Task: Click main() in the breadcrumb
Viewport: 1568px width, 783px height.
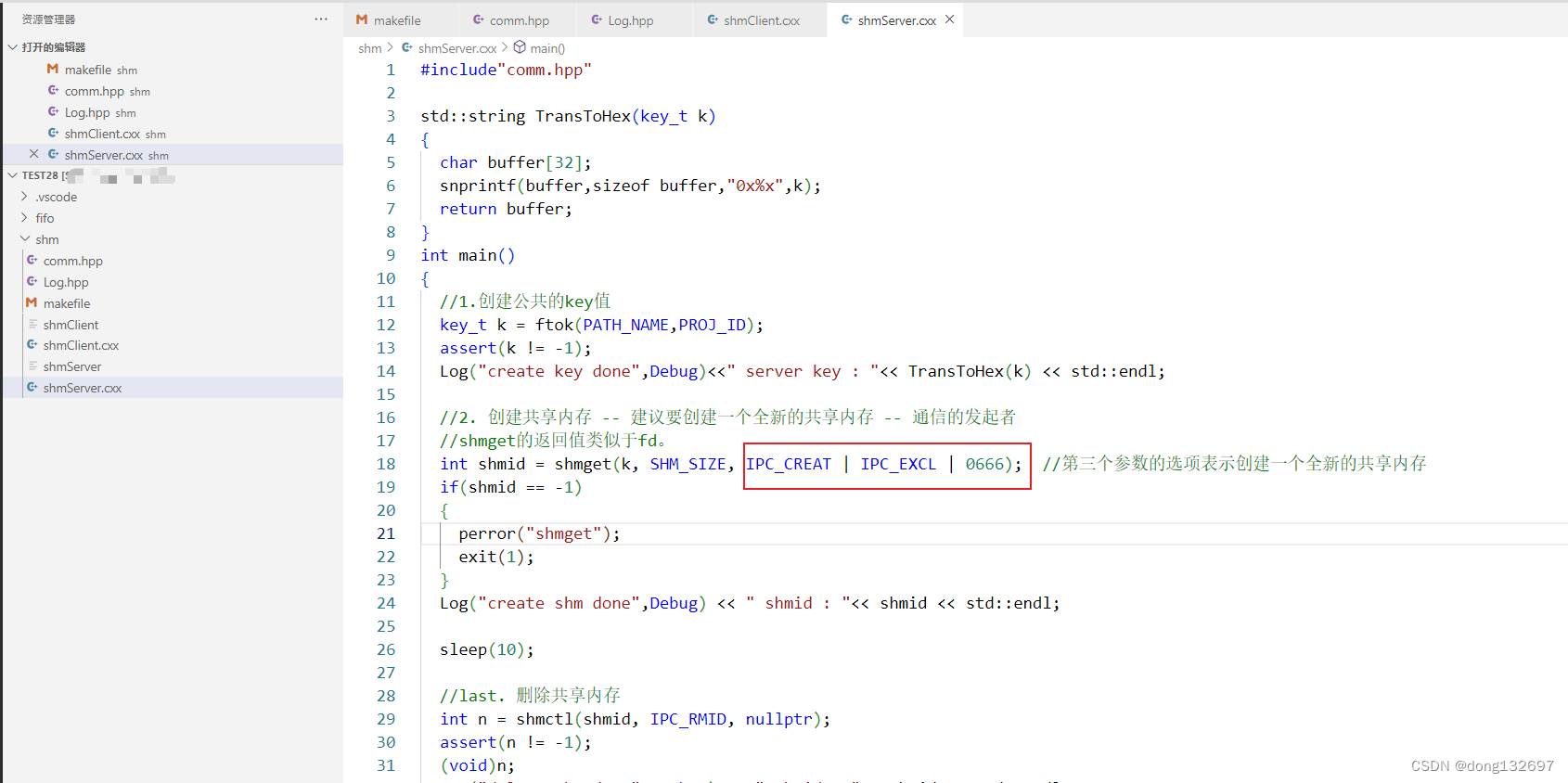Action: (x=547, y=48)
